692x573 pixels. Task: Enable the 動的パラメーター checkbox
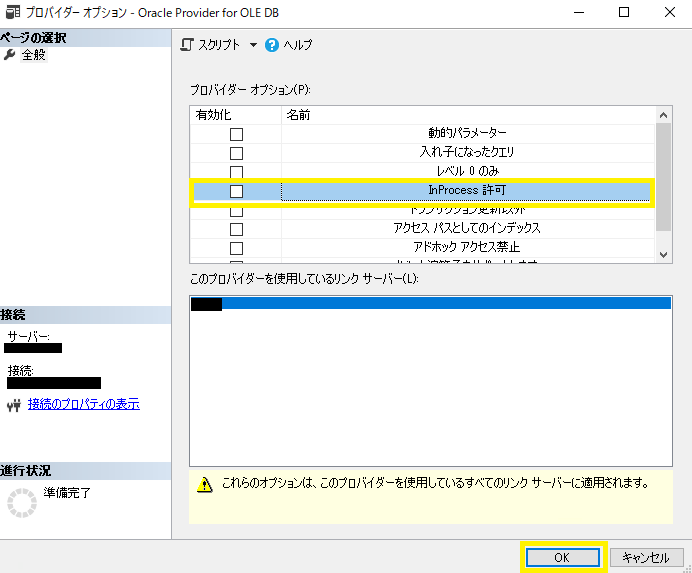coord(237,134)
